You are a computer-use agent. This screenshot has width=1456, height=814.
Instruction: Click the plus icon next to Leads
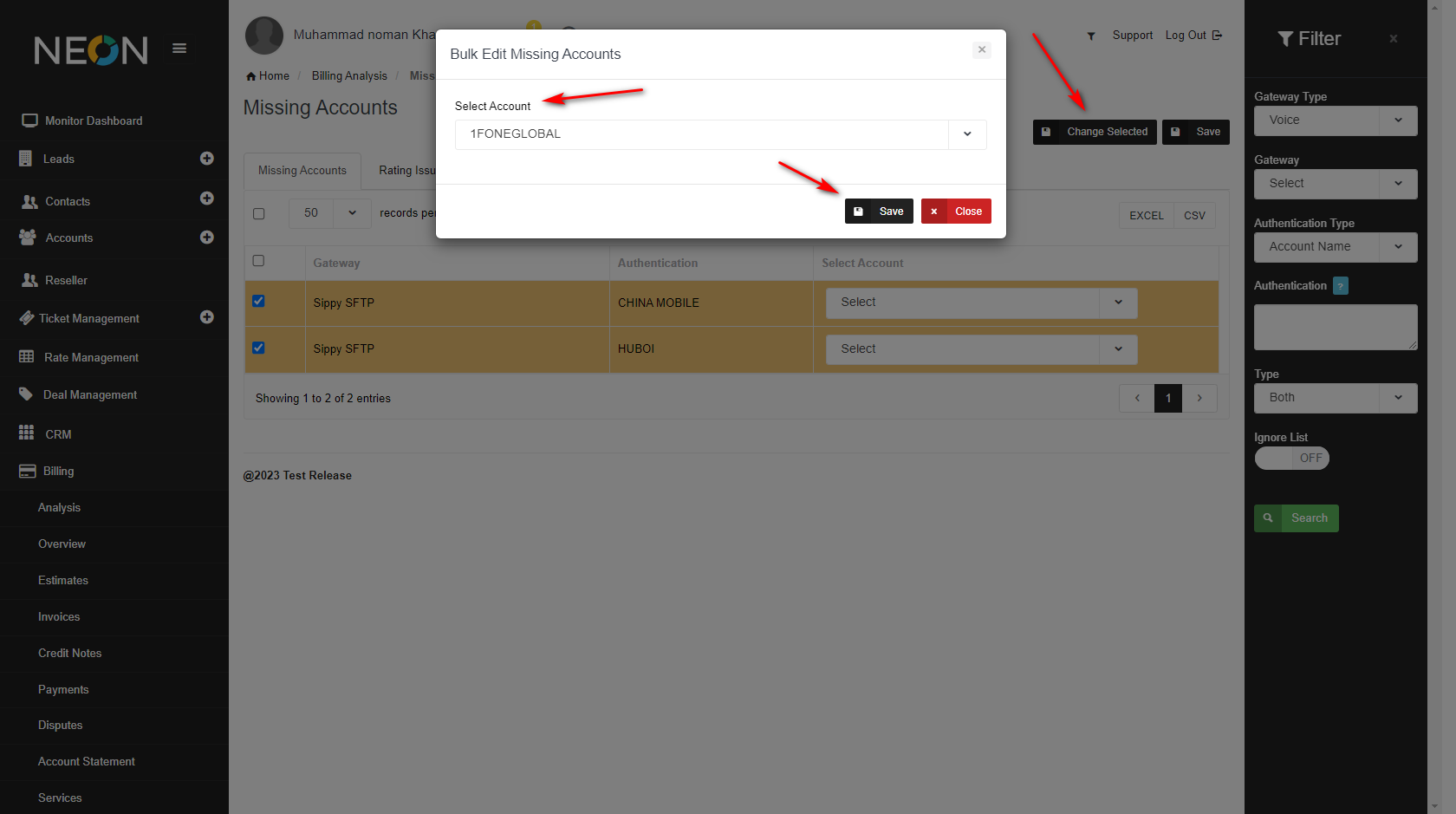(206, 159)
